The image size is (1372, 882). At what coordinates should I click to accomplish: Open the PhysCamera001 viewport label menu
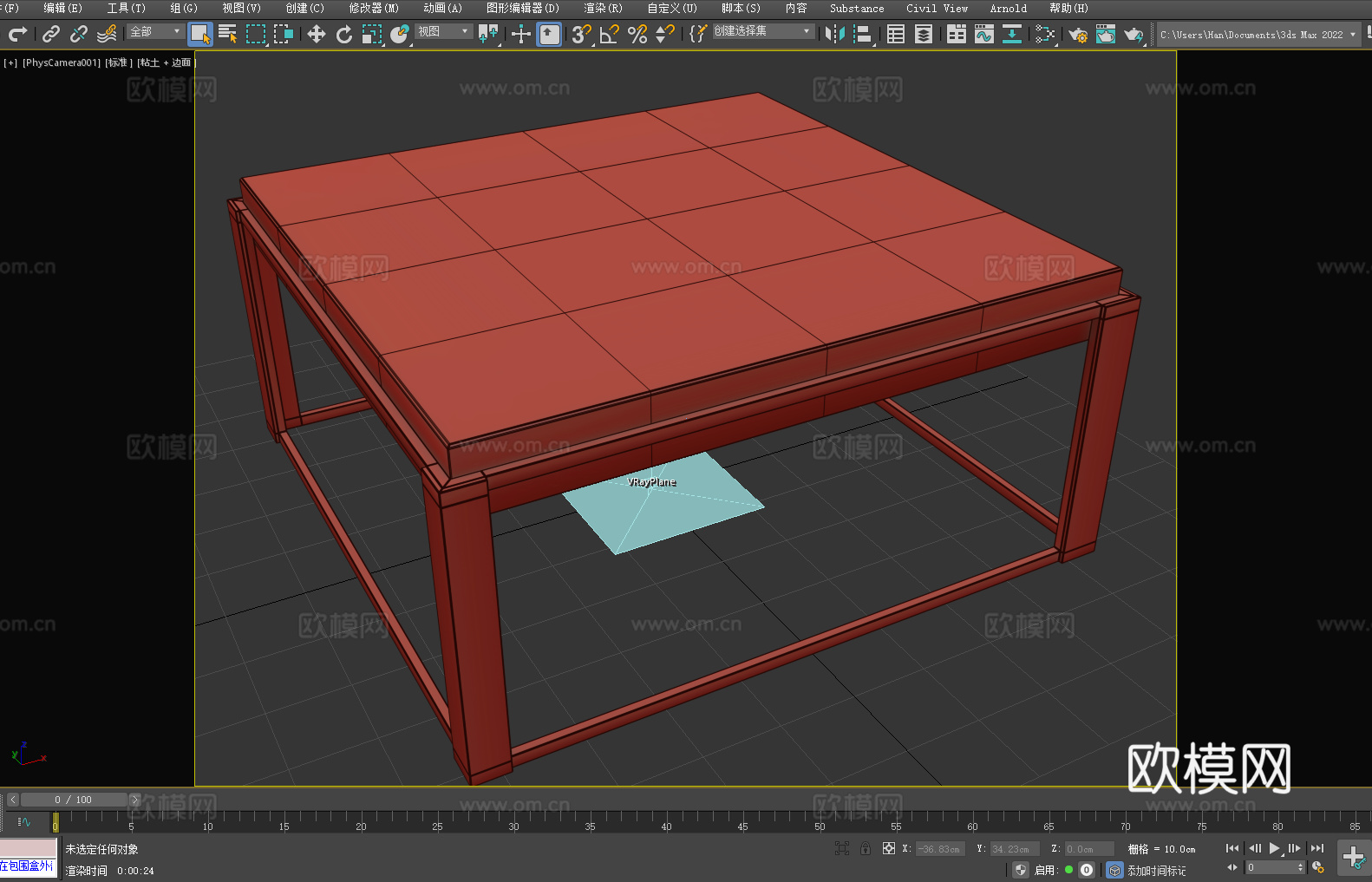click(61, 62)
